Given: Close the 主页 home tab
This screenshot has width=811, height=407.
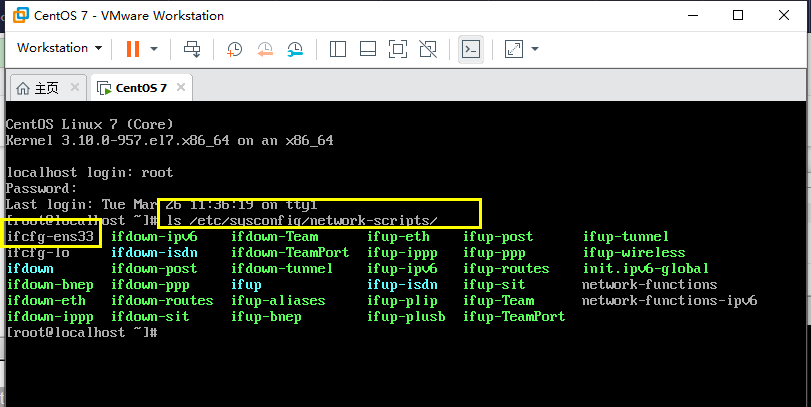Looking at the screenshot, I should tap(74, 87).
